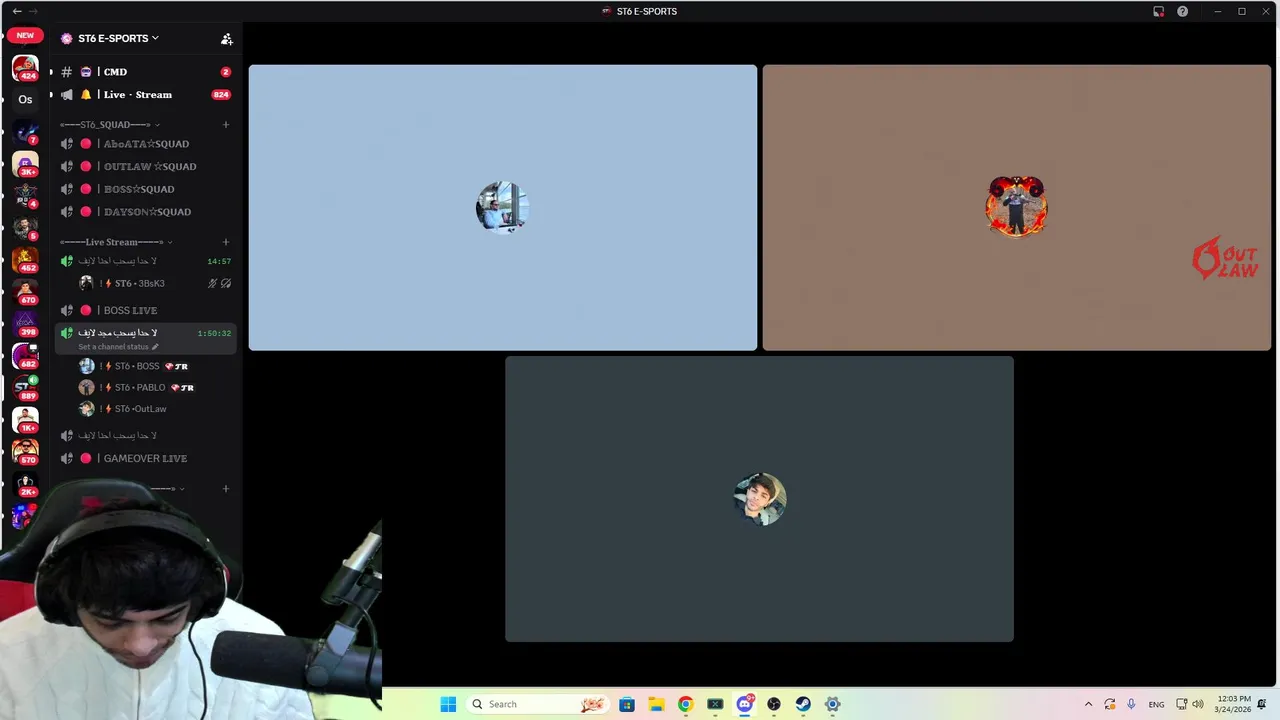Open the server with the 5 badge
Viewport: 1280px width, 720px height.
[25, 227]
